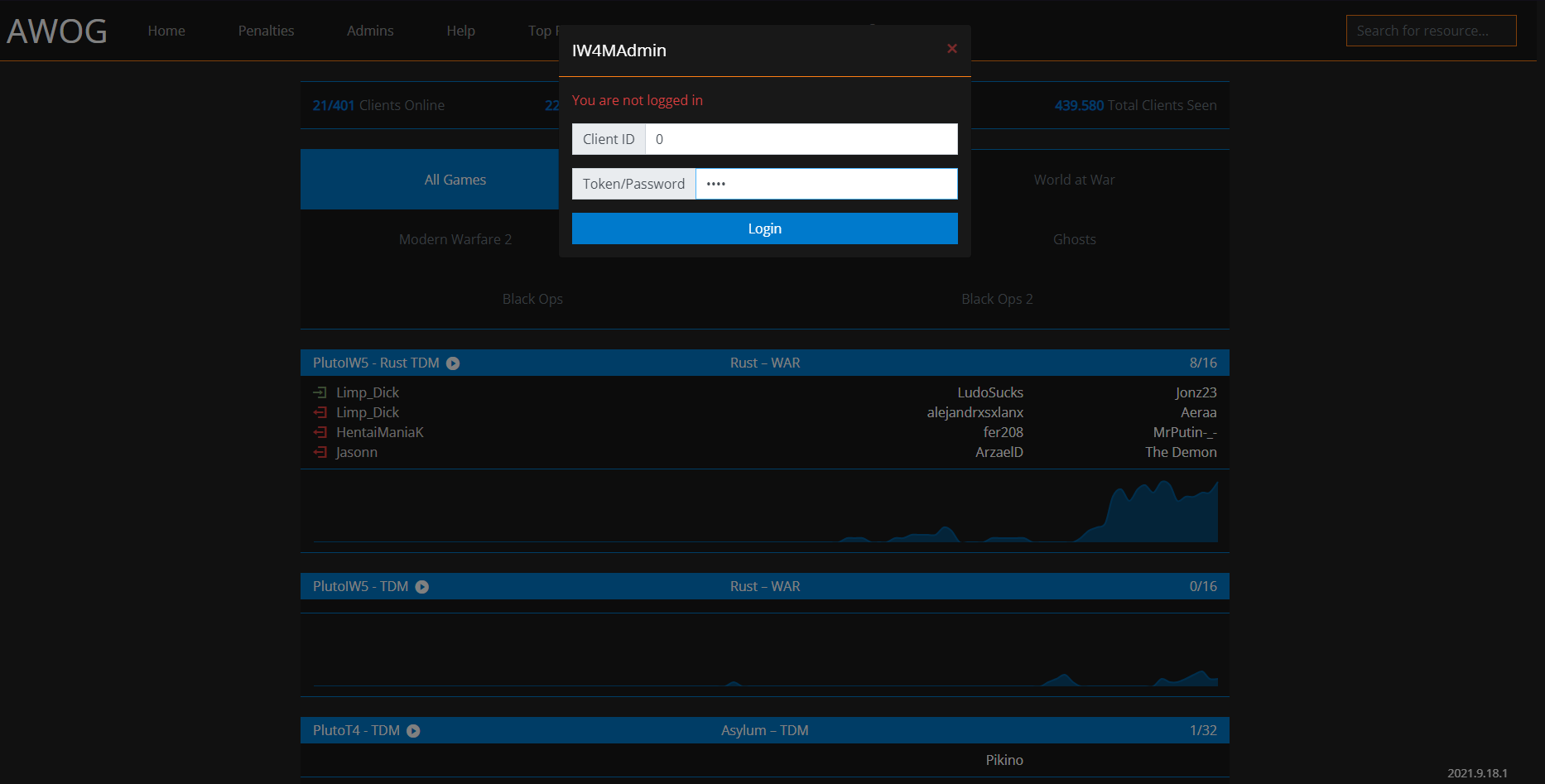The image size is (1545, 784).
Task: Click connect icon next to PlutoIW5 - TDM
Action: [x=422, y=587]
